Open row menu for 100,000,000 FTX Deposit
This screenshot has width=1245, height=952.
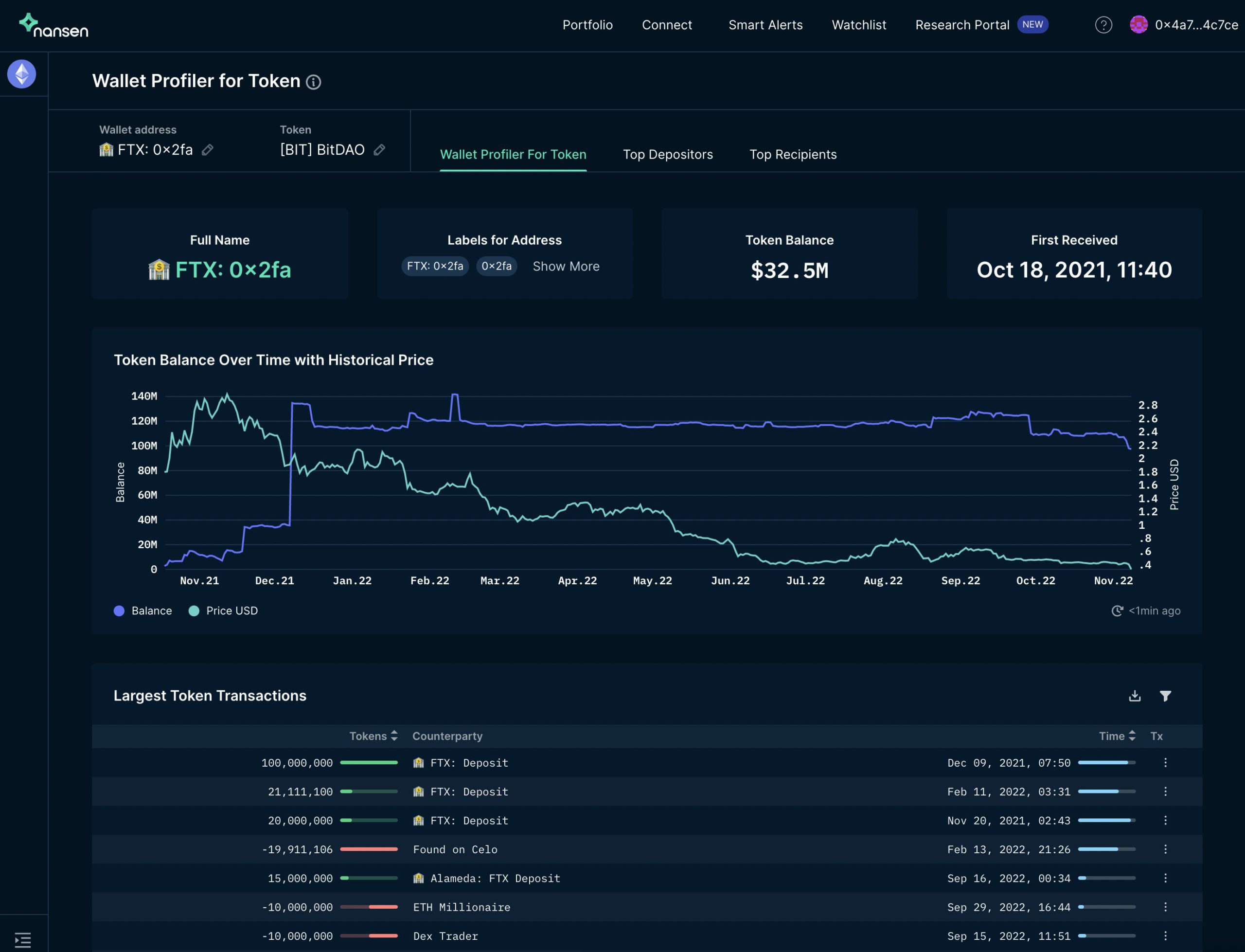tap(1165, 763)
